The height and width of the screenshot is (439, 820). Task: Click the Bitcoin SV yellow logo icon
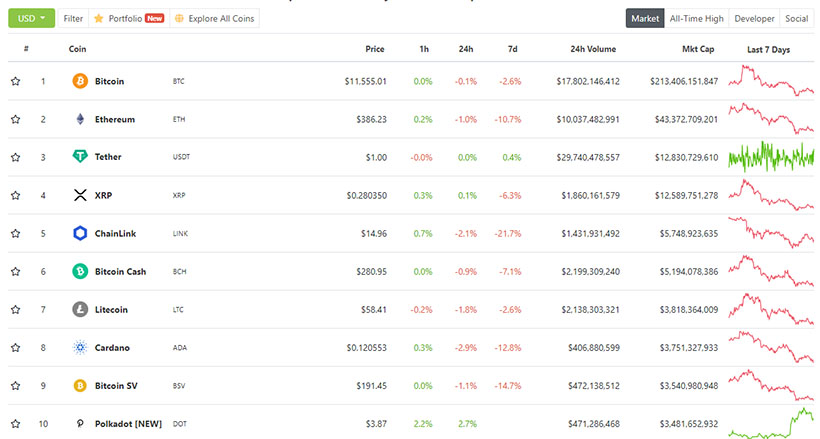[80, 386]
